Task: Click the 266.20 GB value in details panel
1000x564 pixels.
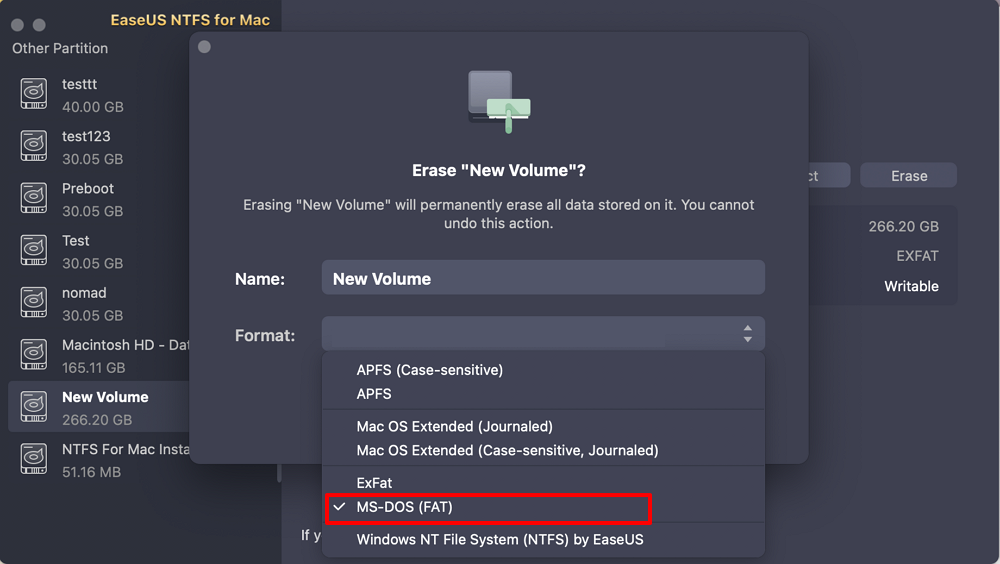Action: (x=903, y=226)
